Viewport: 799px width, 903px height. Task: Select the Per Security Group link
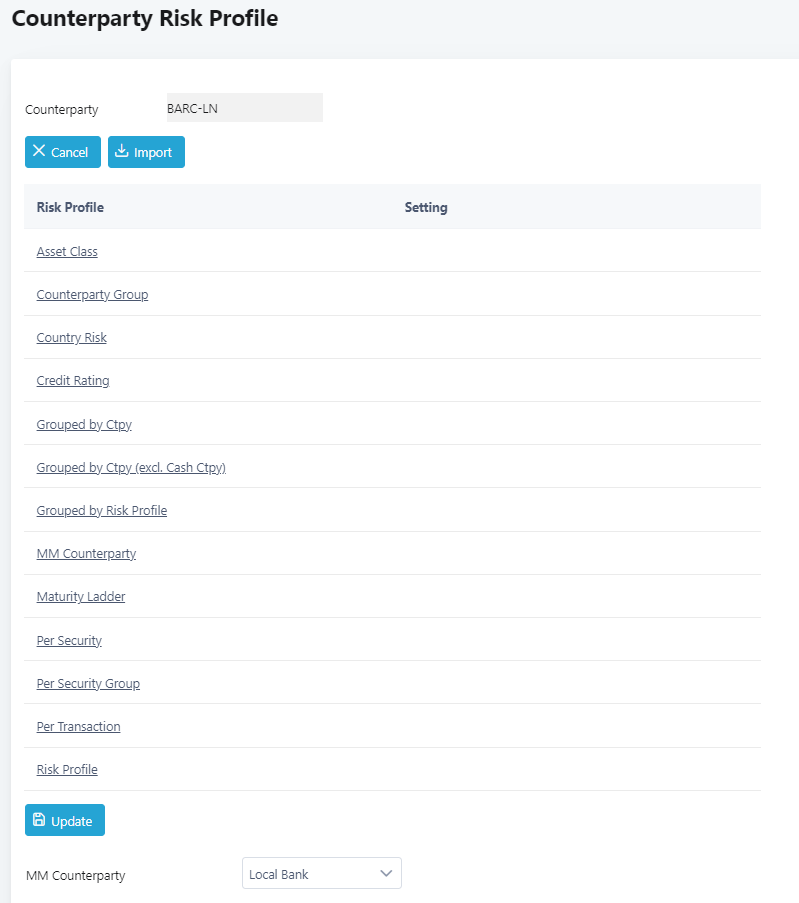(88, 684)
